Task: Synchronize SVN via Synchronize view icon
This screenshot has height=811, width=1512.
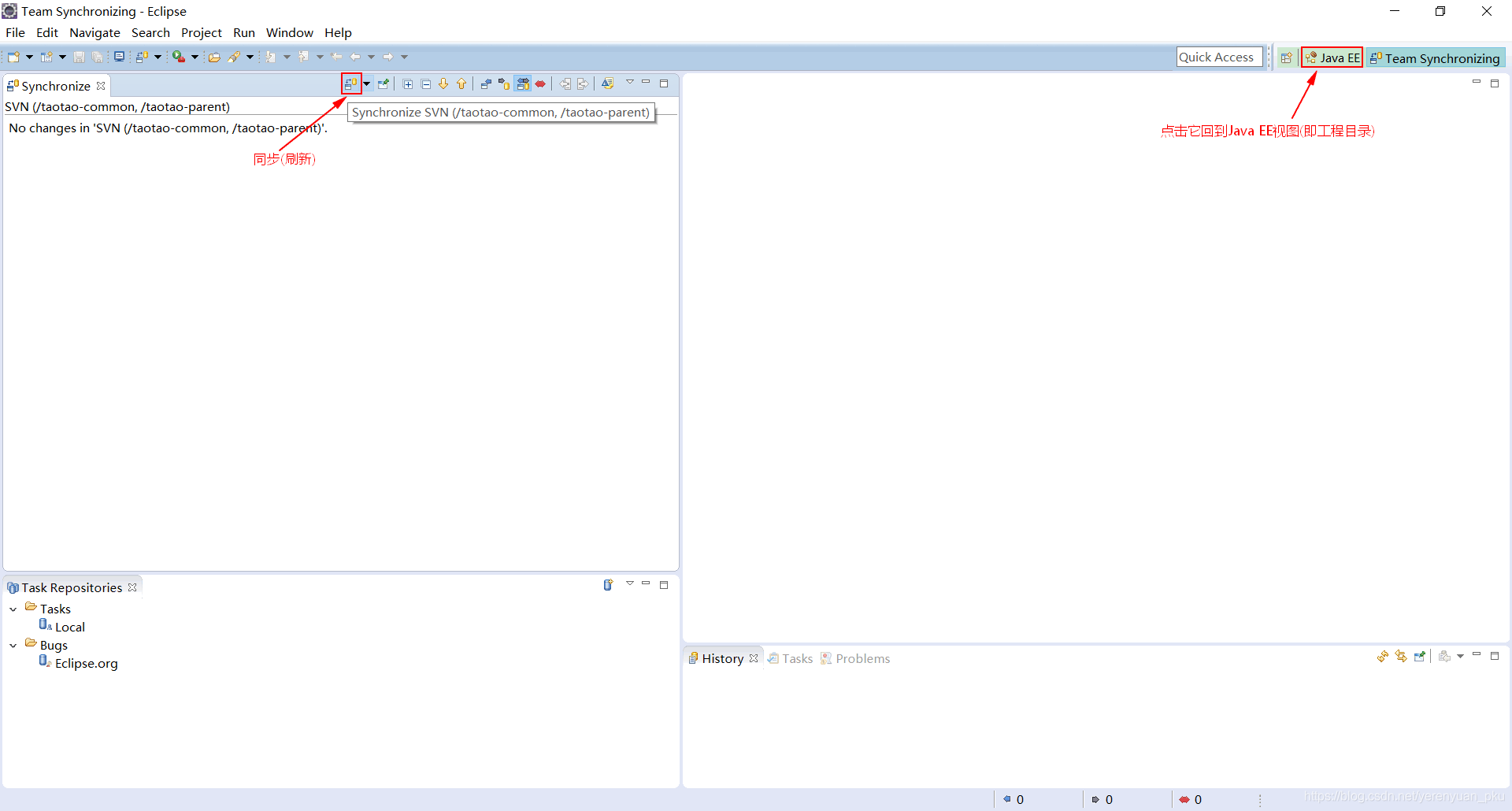Action: click(x=351, y=83)
